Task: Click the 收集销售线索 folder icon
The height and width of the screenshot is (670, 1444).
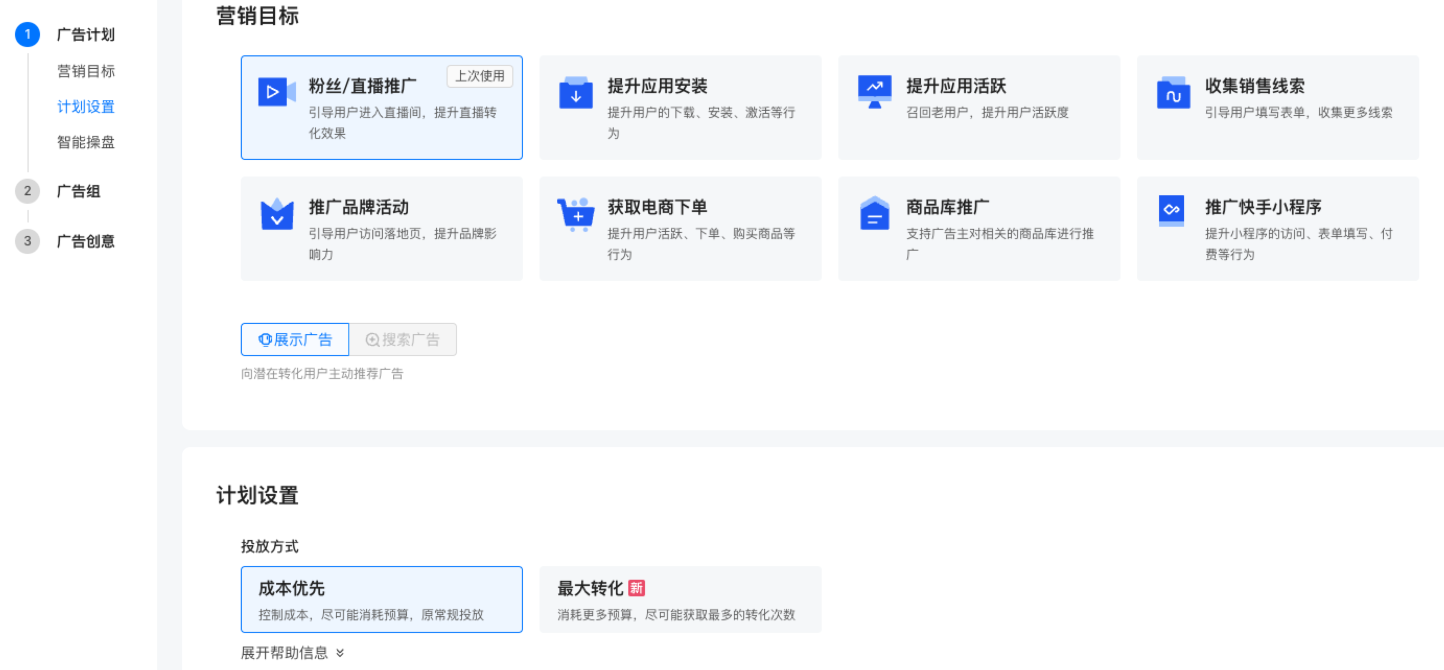Action: pyautogui.click(x=1173, y=92)
